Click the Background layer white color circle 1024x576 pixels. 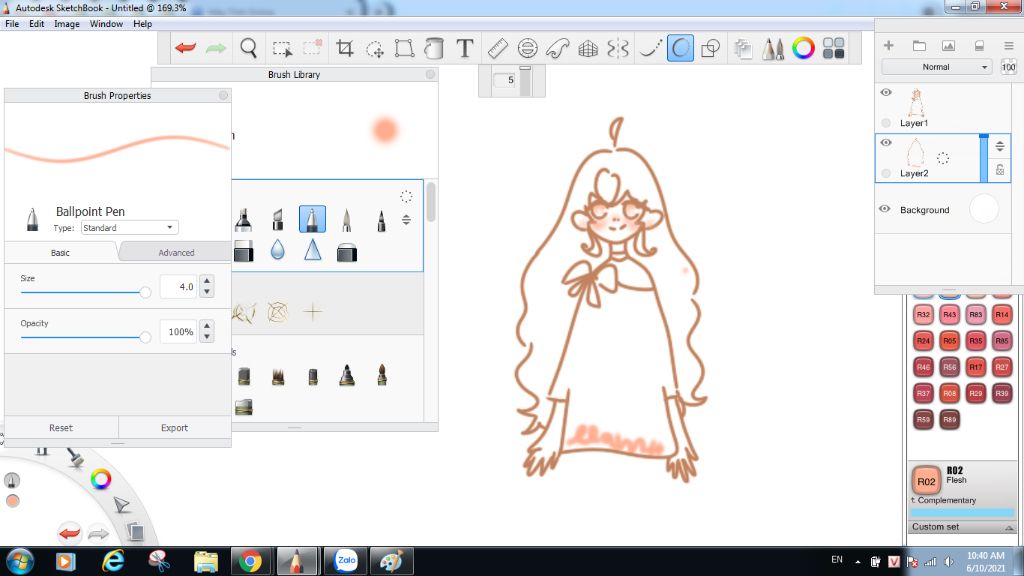[x=984, y=209]
